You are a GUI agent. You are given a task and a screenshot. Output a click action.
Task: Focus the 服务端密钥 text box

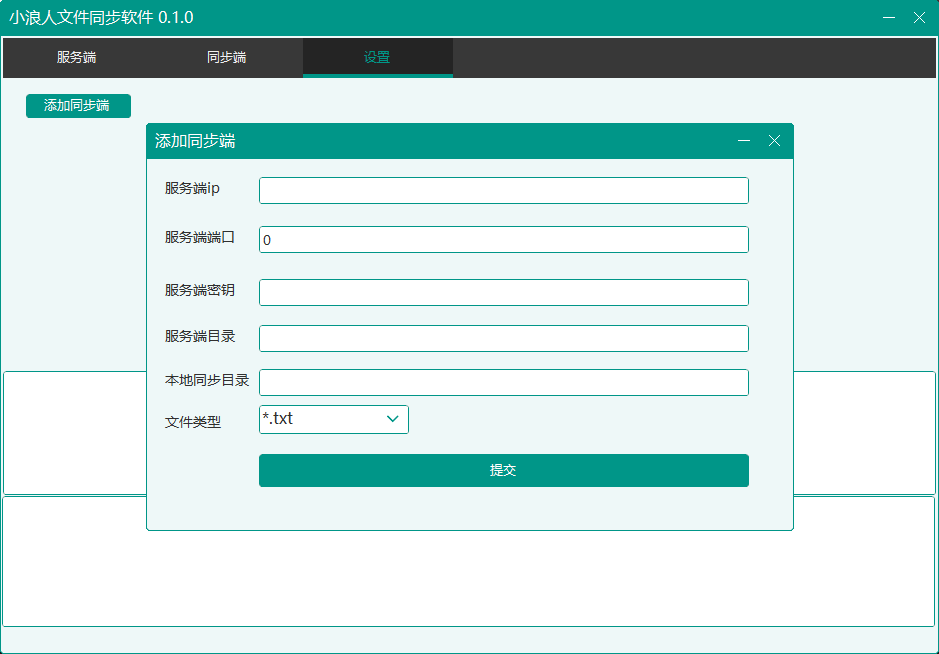(503, 292)
